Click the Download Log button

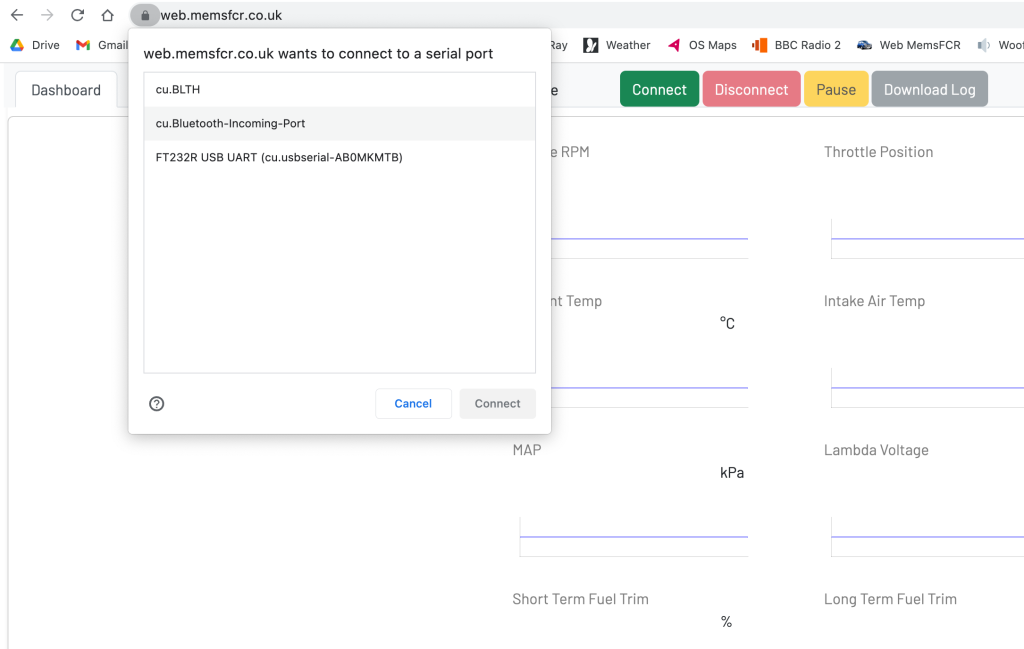point(929,89)
